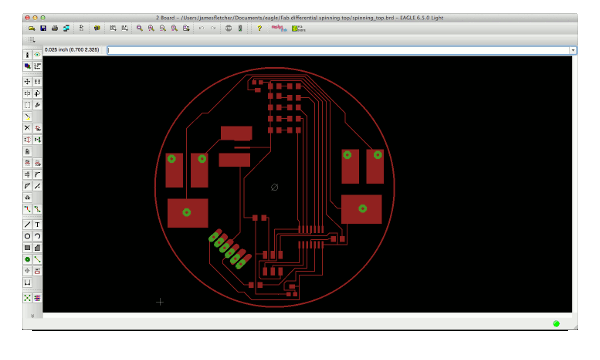Open help with the question mark
Screen dimensions: 600x360
click(x=259, y=28)
